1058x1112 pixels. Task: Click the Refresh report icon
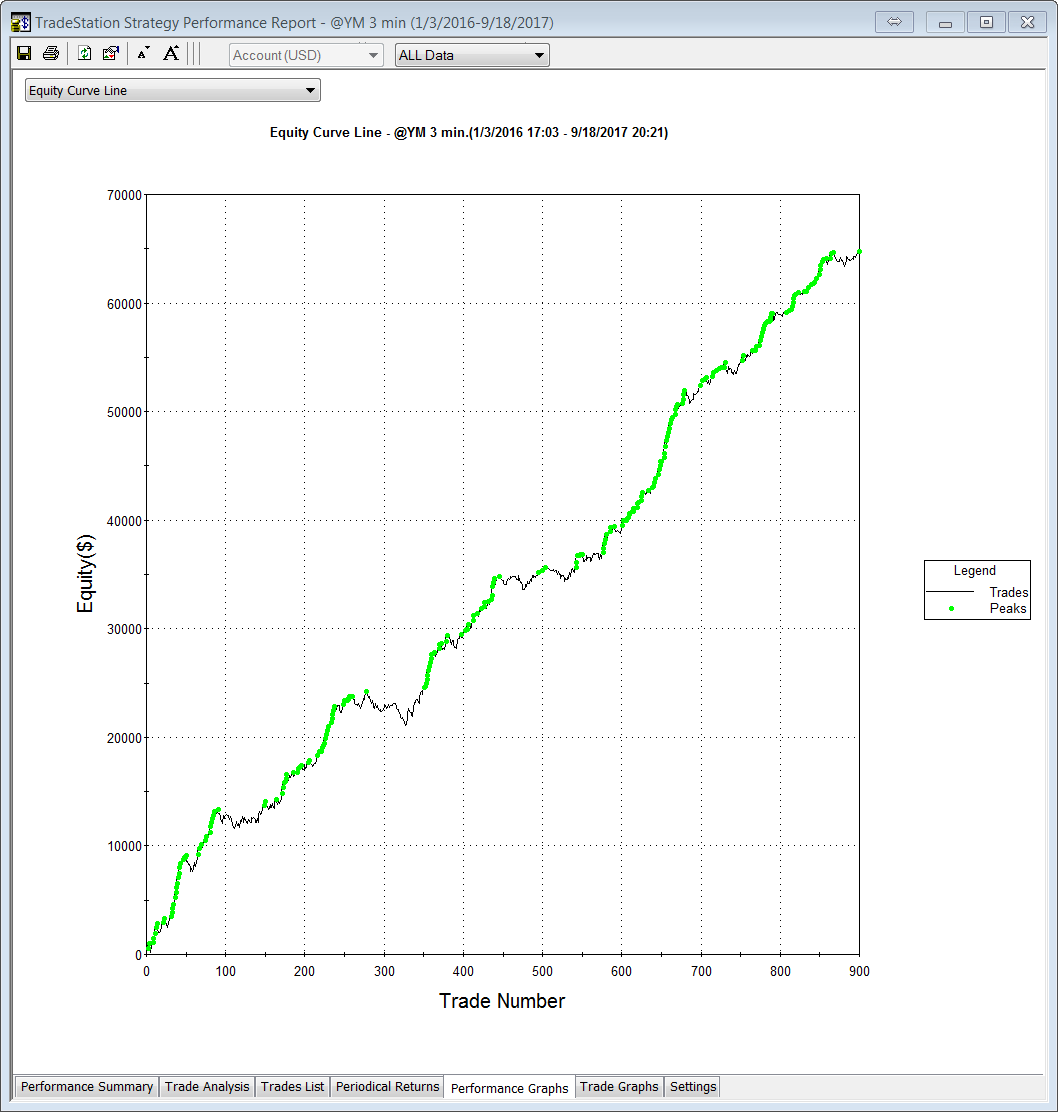pos(85,54)
